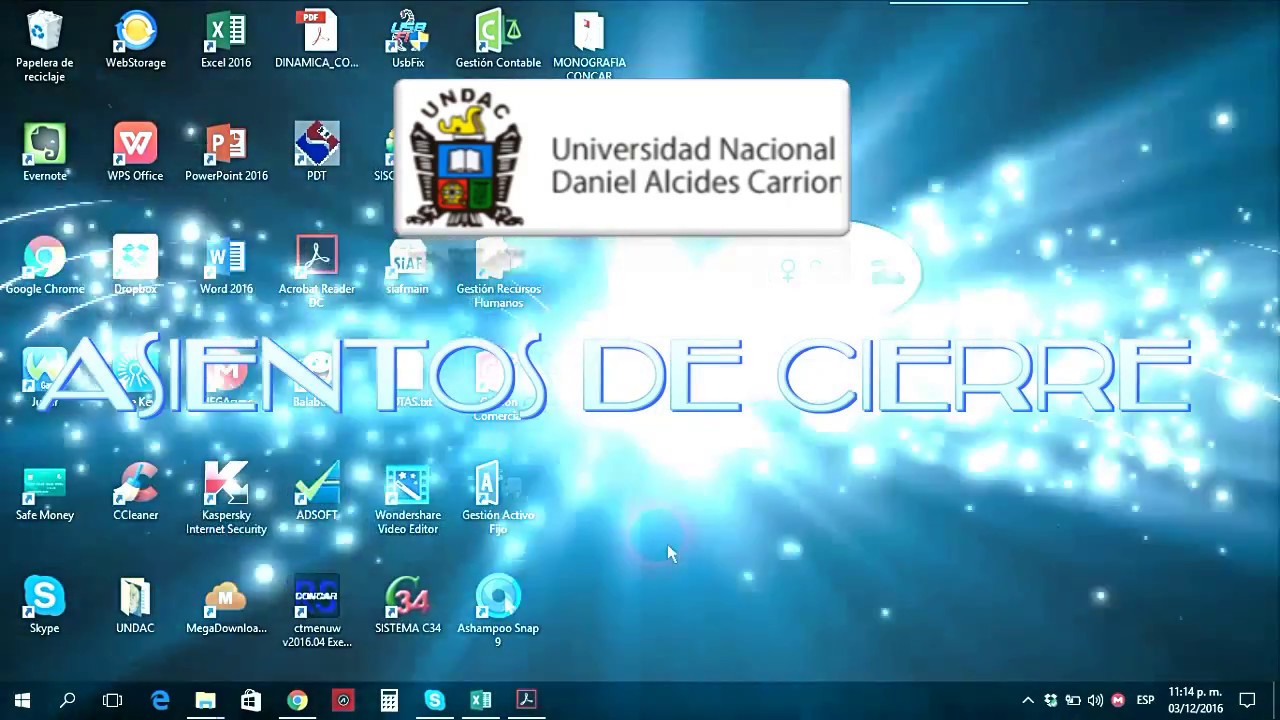This screenshot has height=720, width=1280.
Task: Click red square taskbar app beside Calculator
Action: 343,700
